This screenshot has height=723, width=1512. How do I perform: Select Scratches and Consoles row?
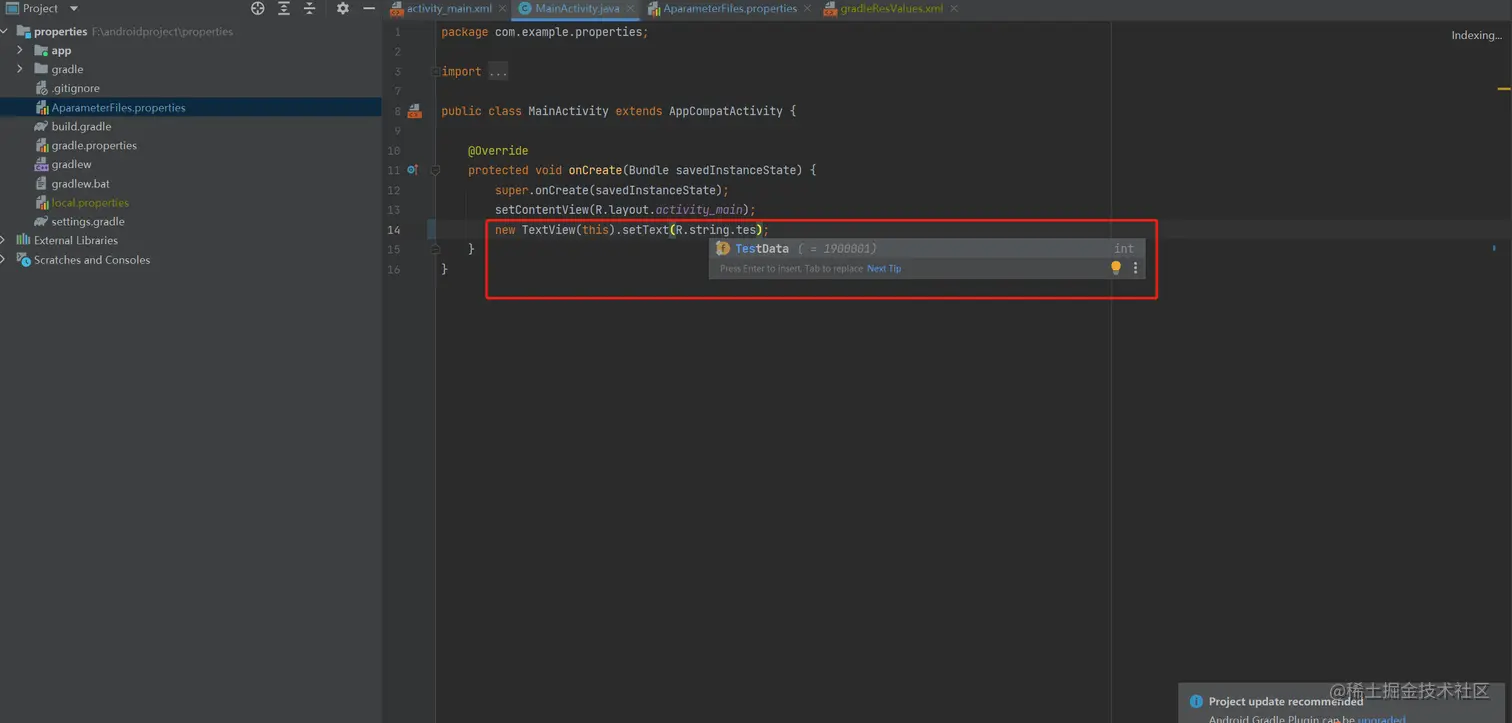pos(191,259)
